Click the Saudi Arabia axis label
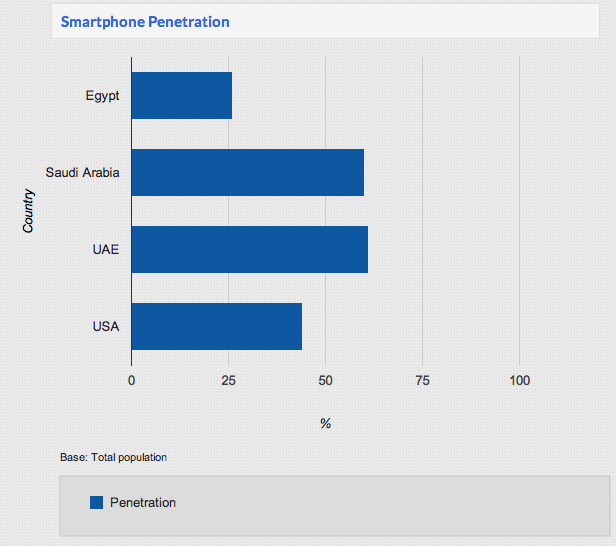Viewport: 616px width, 546px height. click(x=82, y=172)
